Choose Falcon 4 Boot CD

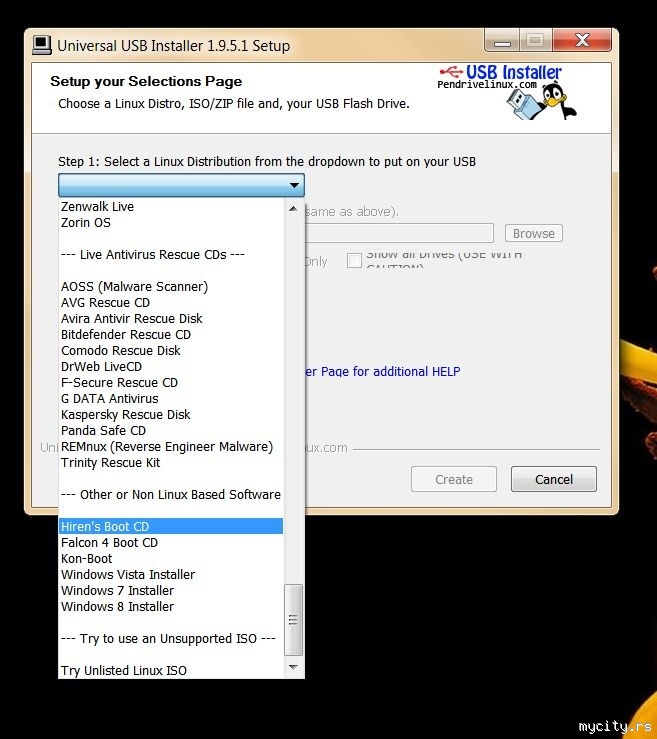pos(171,542)
